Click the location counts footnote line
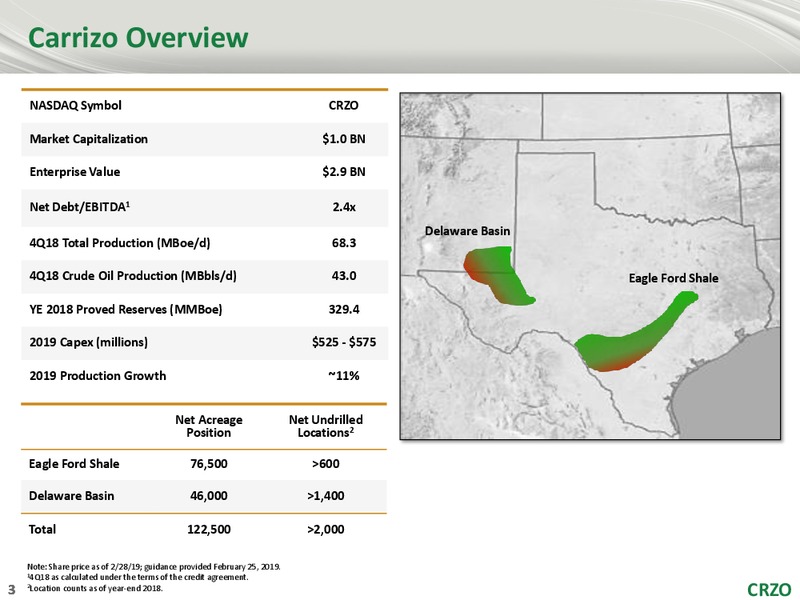The width and height of the screenshot is (800, 600). point(95,588)
